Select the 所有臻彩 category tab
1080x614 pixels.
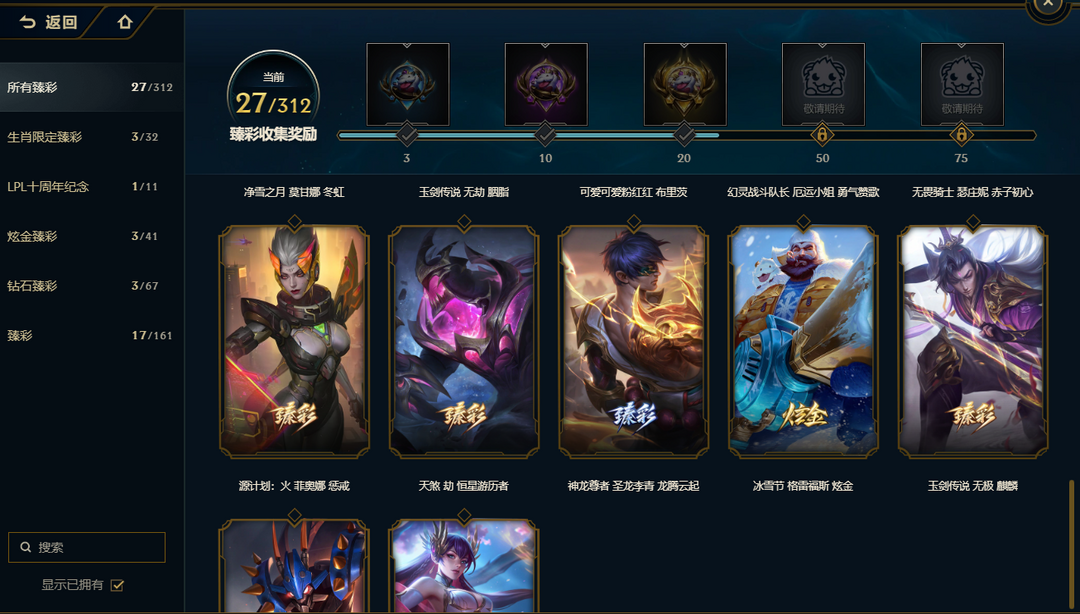coord(92,88)
